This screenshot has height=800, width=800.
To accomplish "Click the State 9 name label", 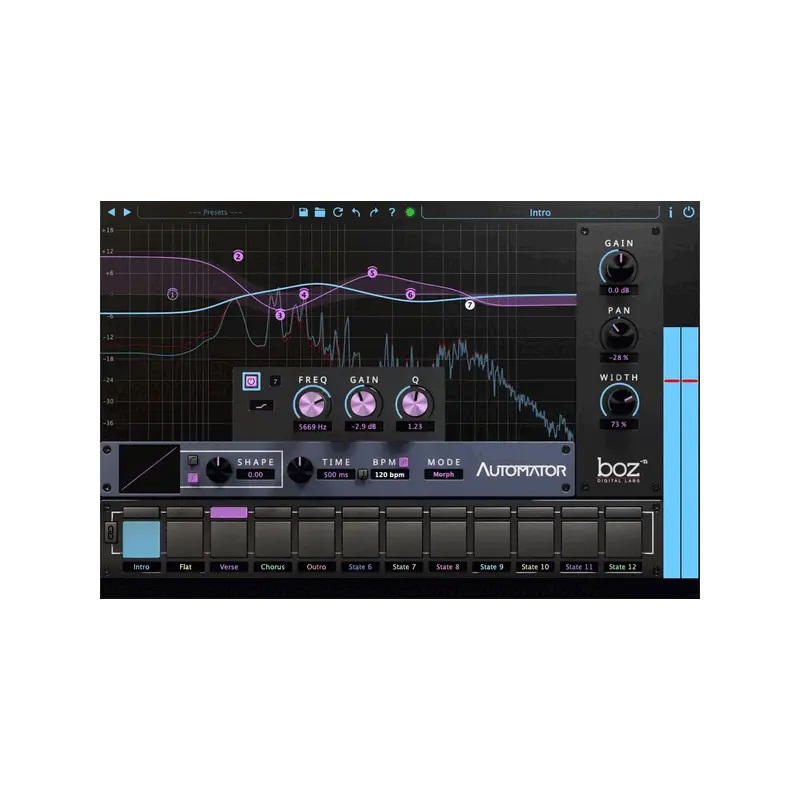I will 491,567.
